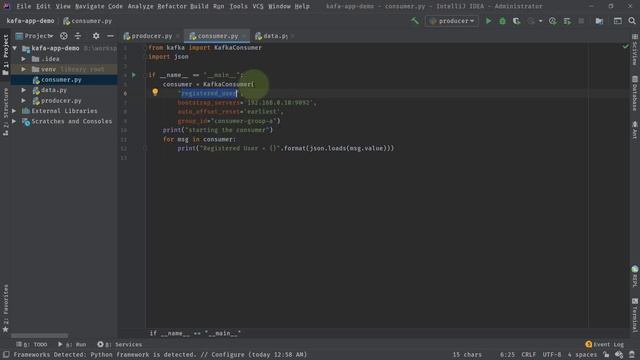Viewport: 640px width, 360px height.
Task: Open the Ant side panel
Action: click(635, 130)
